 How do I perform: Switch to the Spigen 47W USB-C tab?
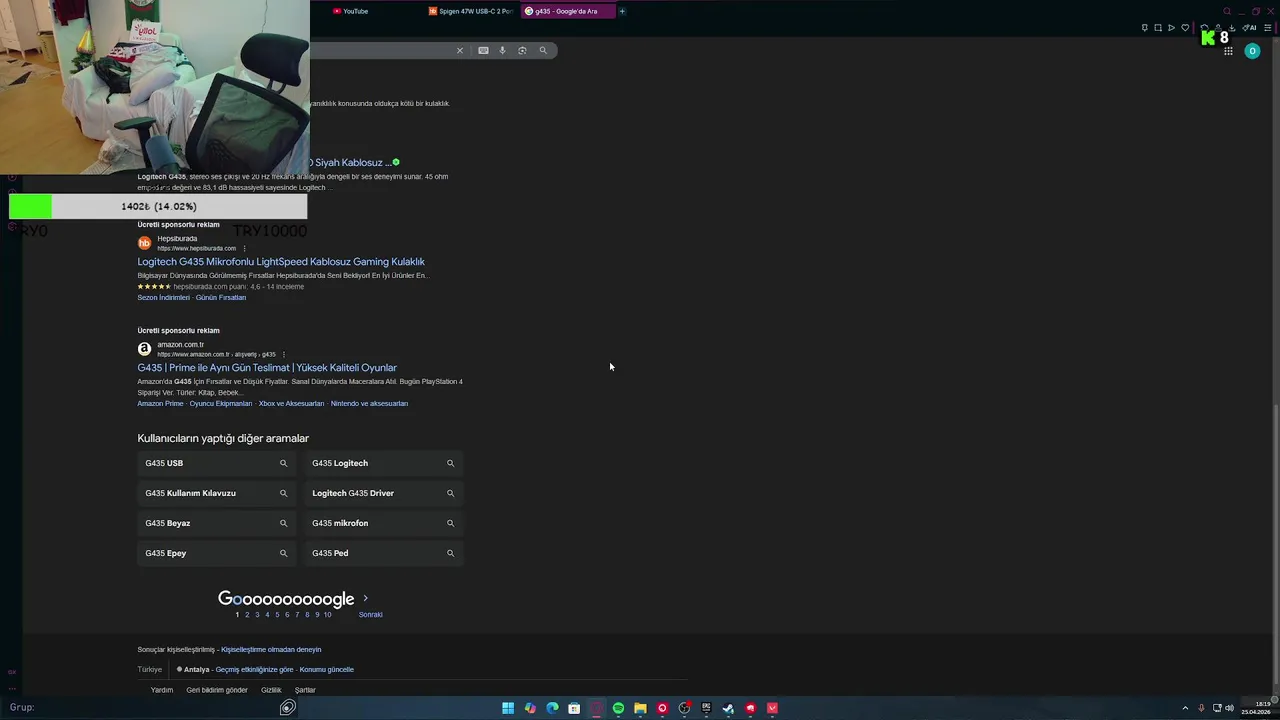click(x=470, y=11)
